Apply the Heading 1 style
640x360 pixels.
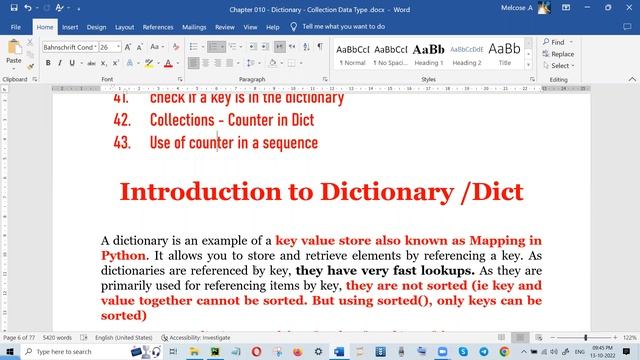pyautogui.click(x=429, y=54)
